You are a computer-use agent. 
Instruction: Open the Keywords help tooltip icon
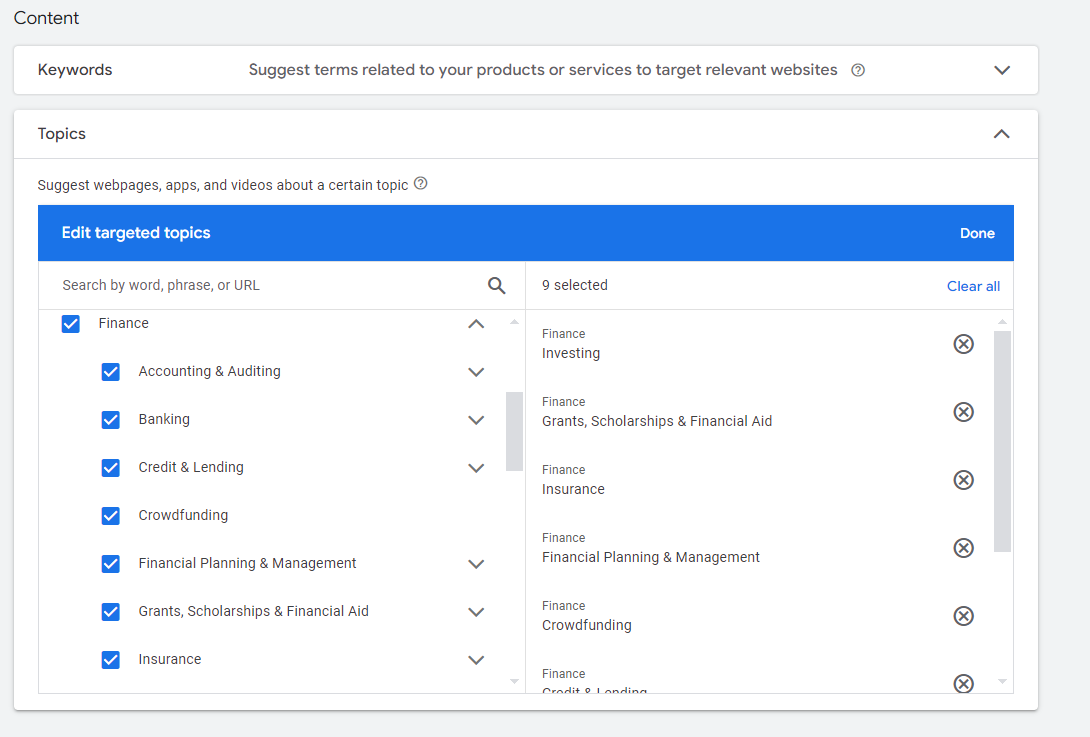pyautogui.click(x=858, y=70)
